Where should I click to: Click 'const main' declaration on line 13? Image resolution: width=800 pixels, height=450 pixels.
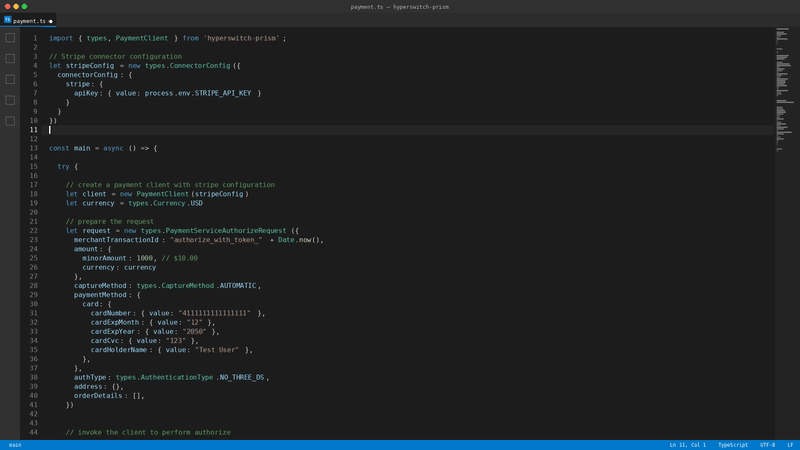click(x=69, y=148)
